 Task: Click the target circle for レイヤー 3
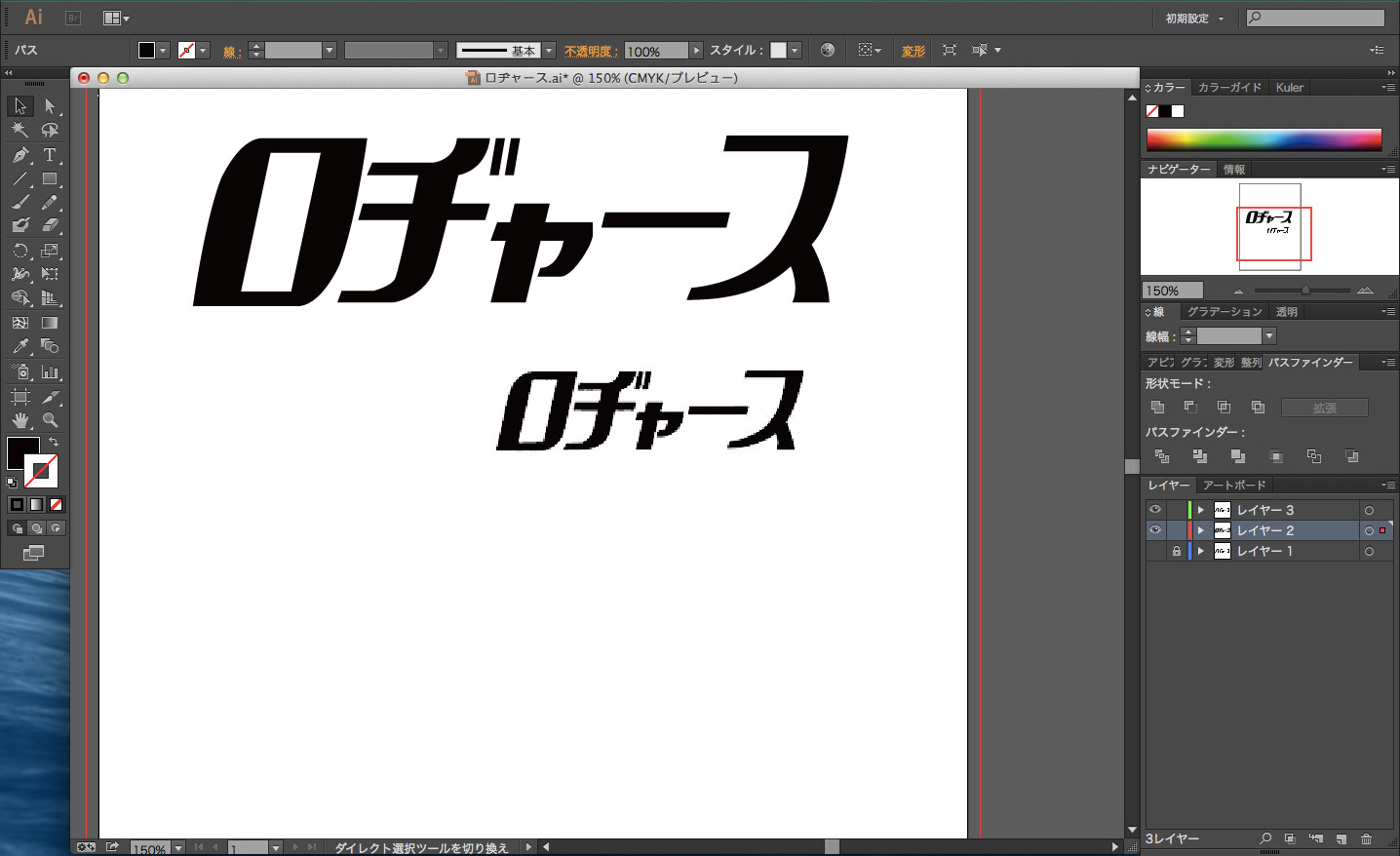coord(1369,510)
